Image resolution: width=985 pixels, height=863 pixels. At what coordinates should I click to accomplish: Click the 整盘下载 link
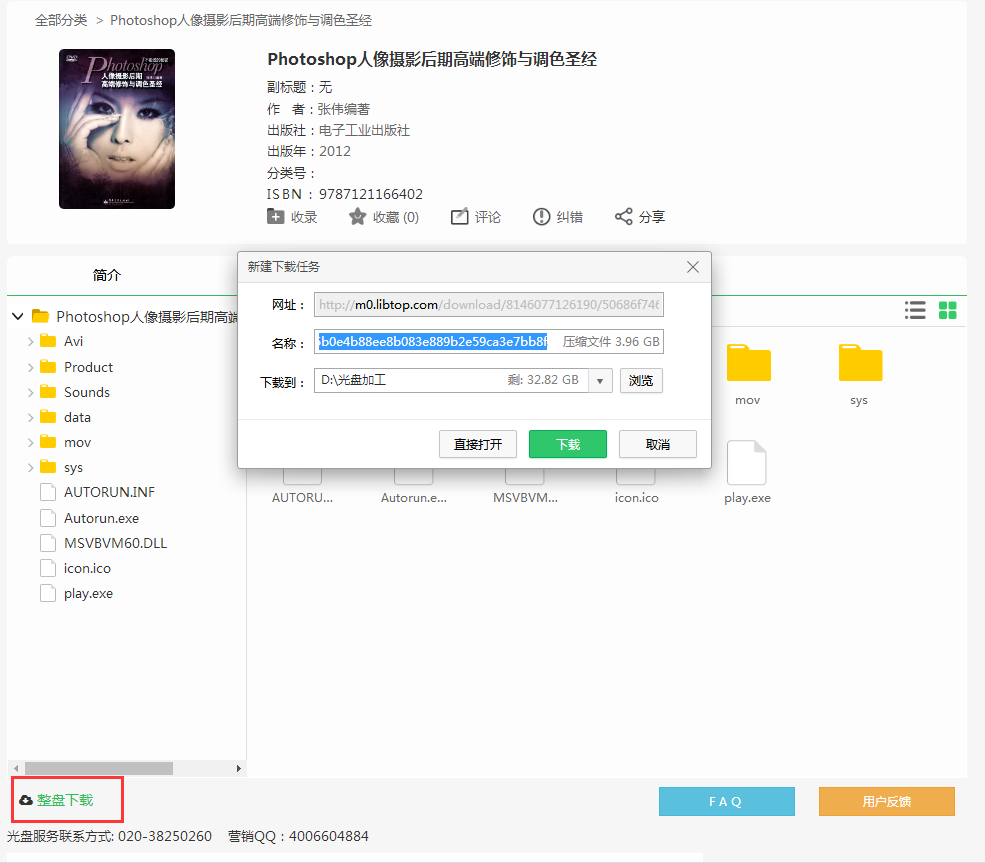(x=65, y=800)
